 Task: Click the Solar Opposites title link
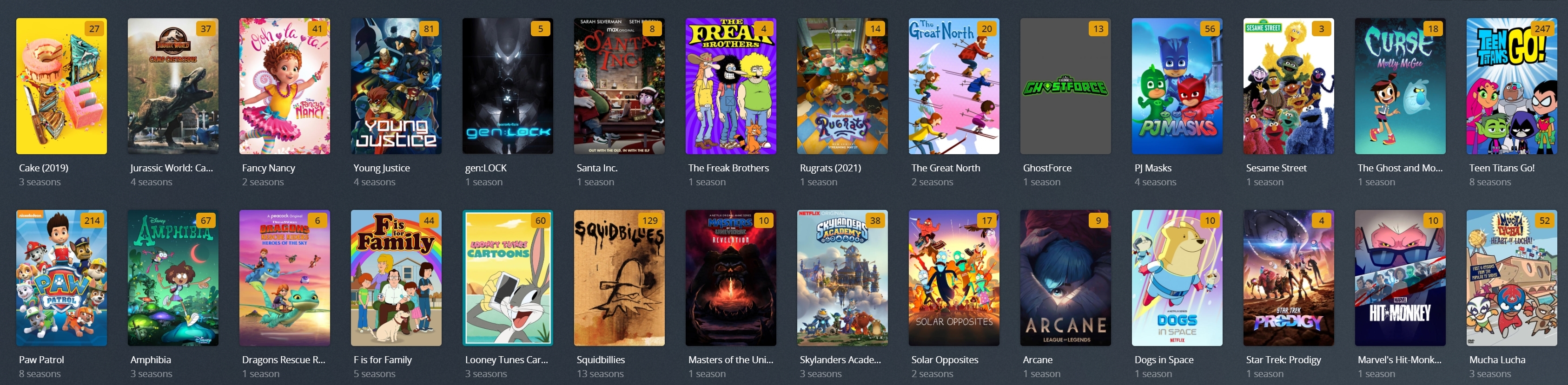pyautogui.click(x=945, y=360)
